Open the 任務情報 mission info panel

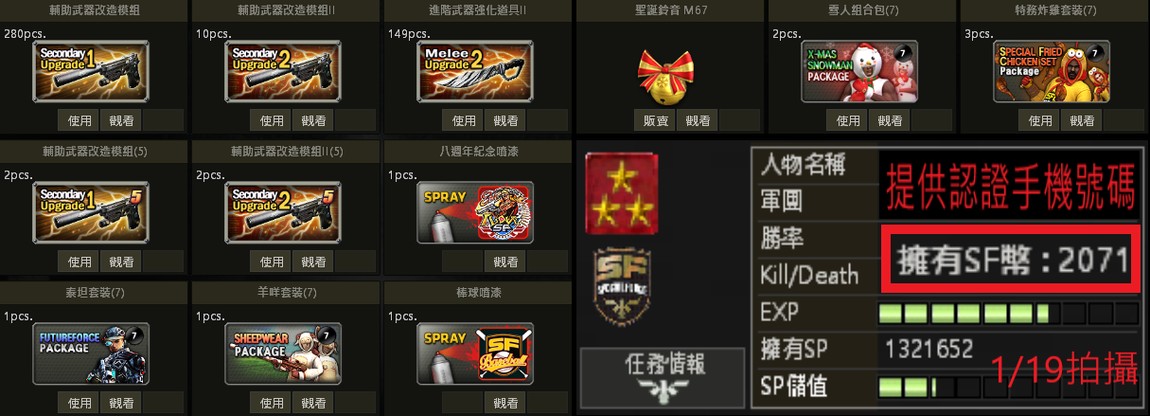(x=662, y=377)
